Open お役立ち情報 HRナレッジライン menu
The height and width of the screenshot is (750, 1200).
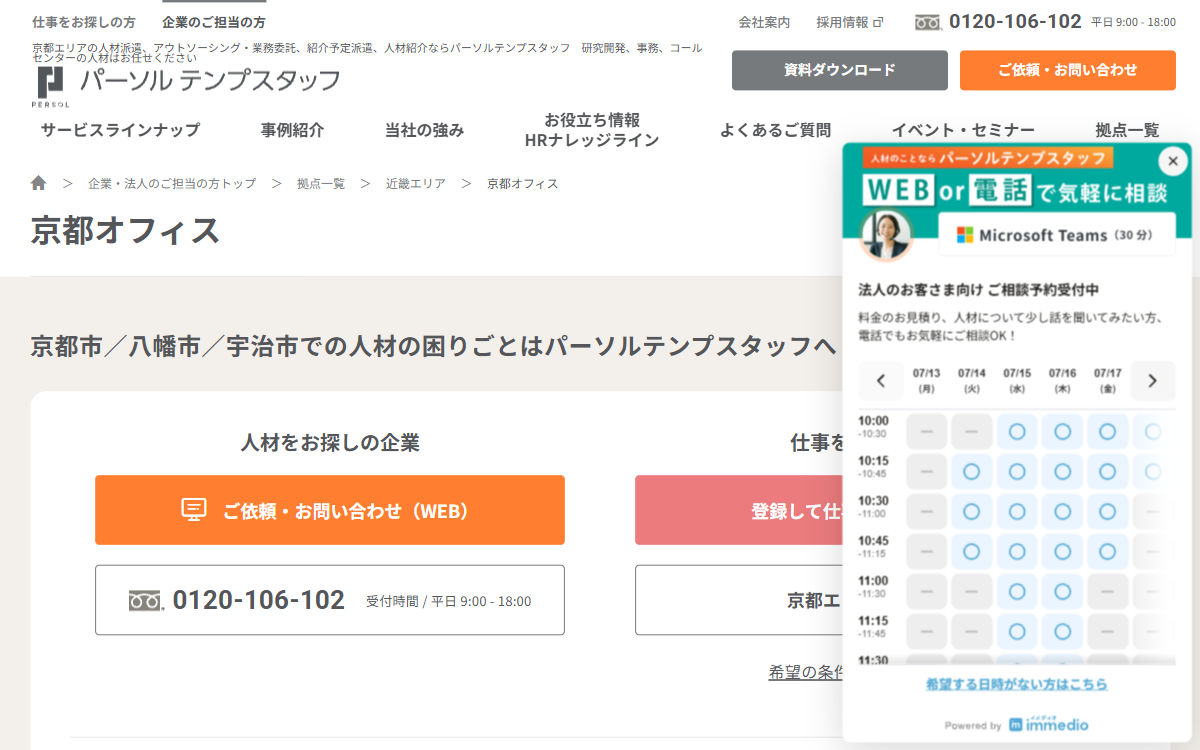click(592, 130)
